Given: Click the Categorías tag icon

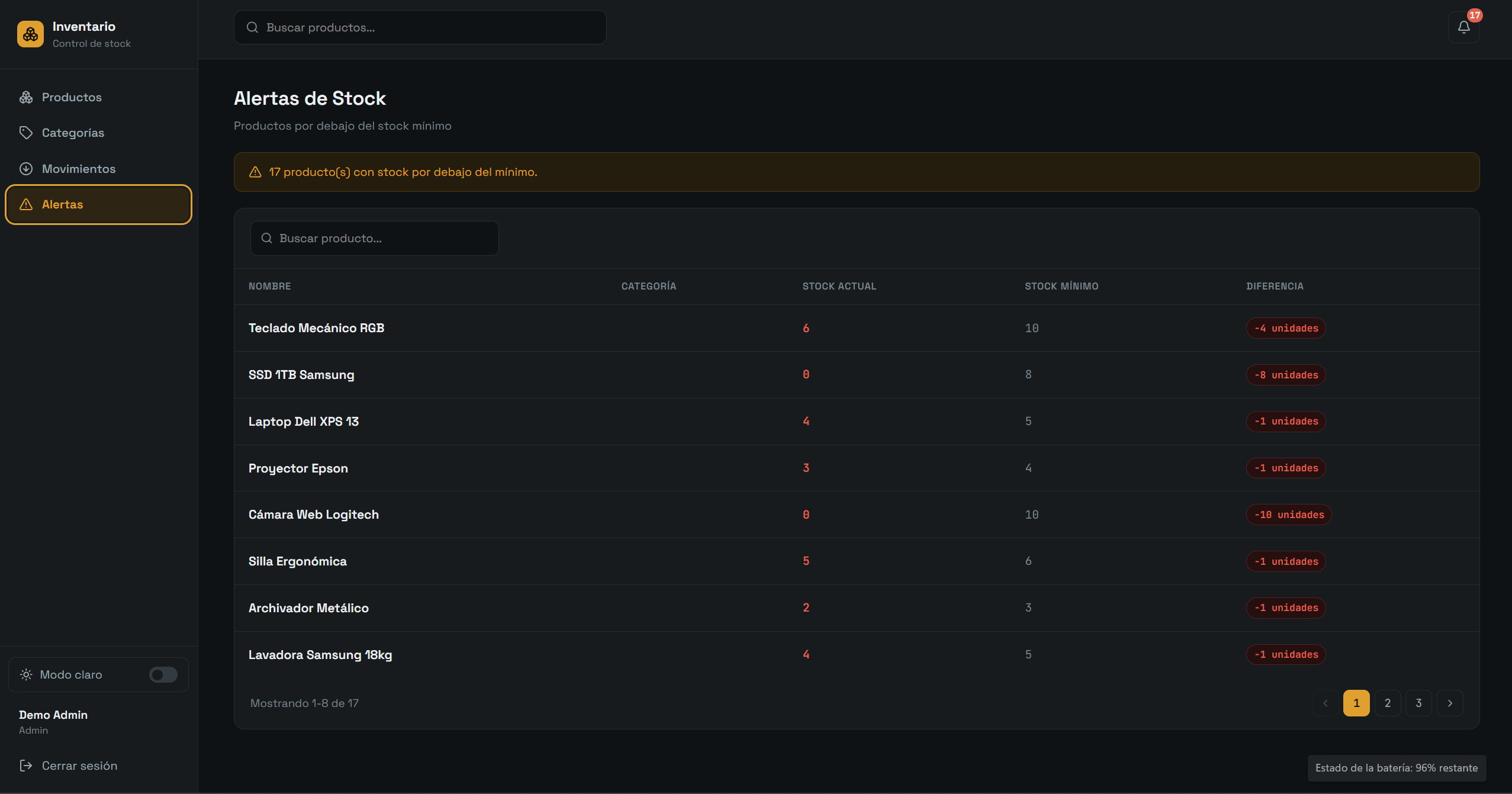Looking at the screenshot, I should pyautogui.click(x=26, y=133).
